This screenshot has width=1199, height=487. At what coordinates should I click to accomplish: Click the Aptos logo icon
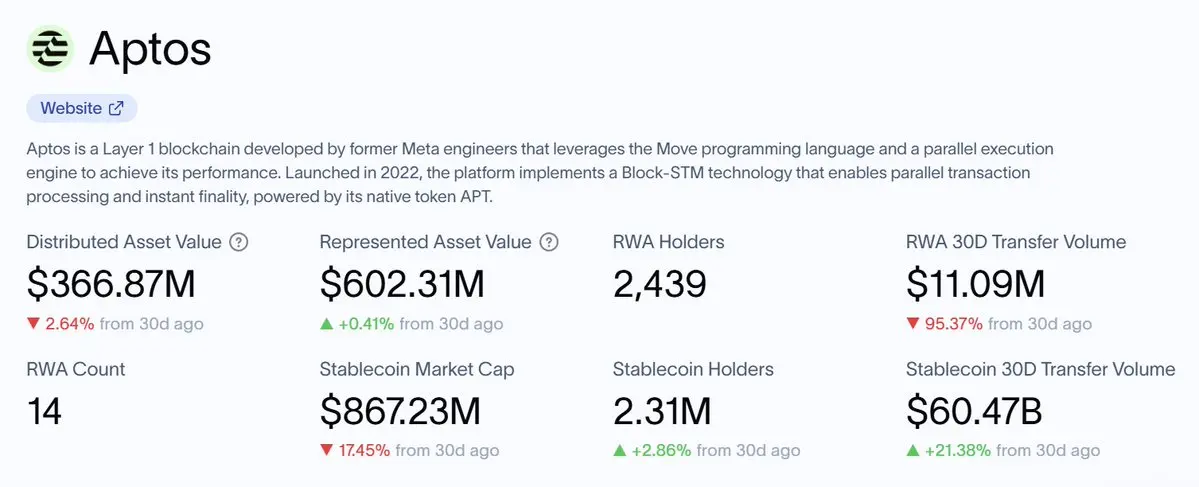(x=51, y=47)
